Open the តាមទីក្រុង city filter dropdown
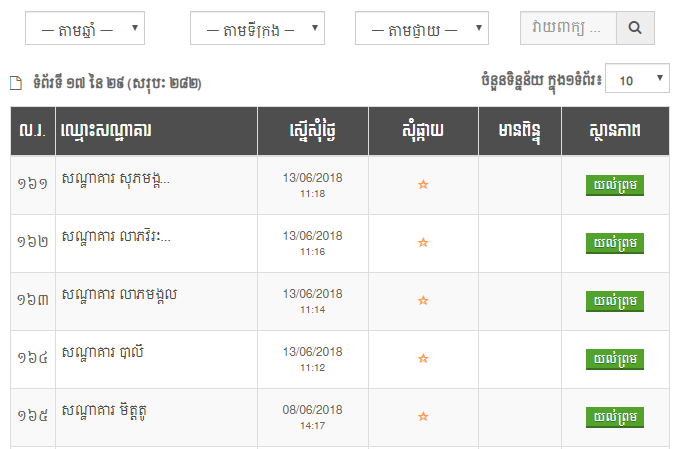The height and width of the screenshot is (449, 680). tap(257, 28)
